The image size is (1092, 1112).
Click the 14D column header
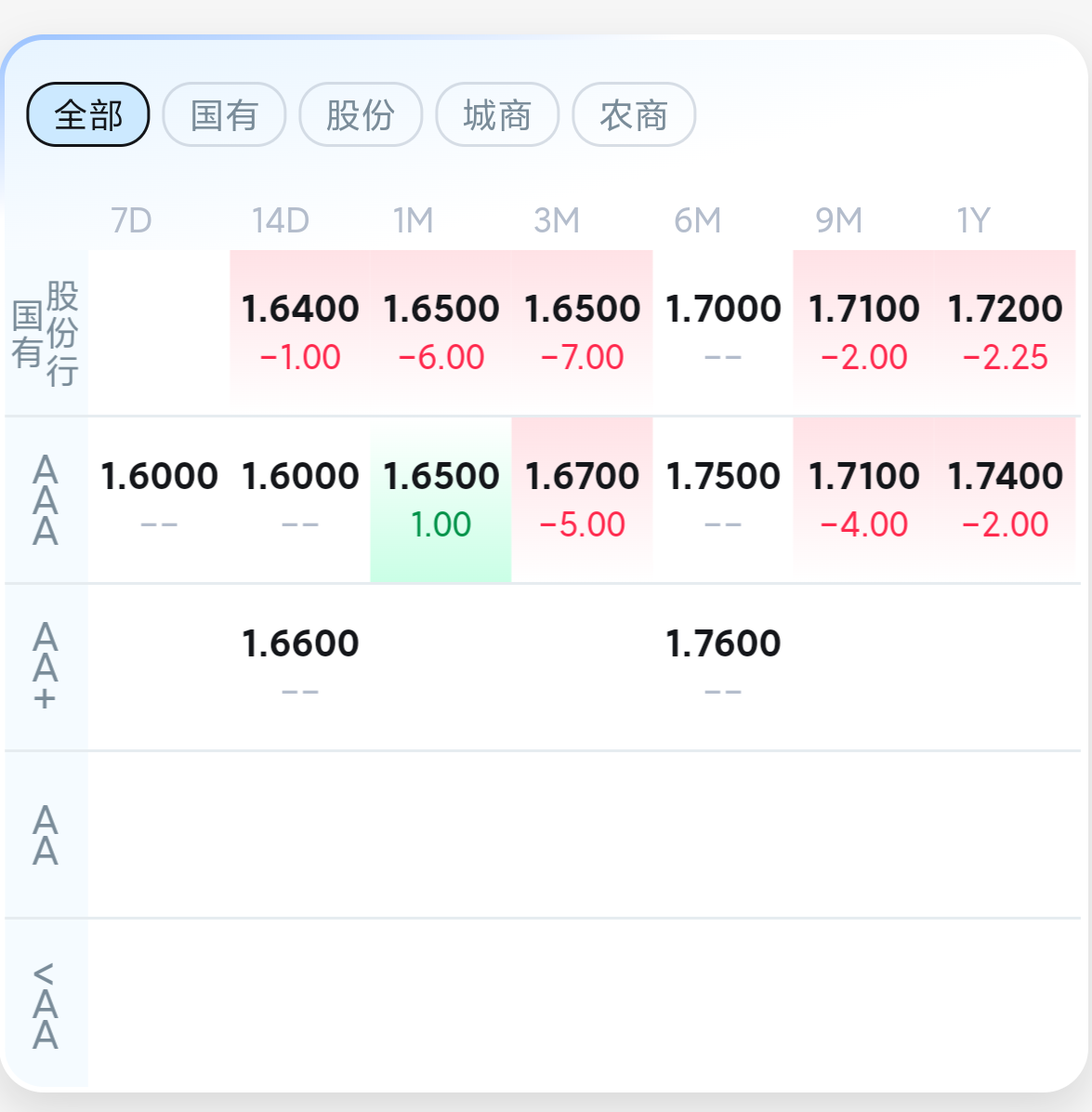tap(281, 220)
